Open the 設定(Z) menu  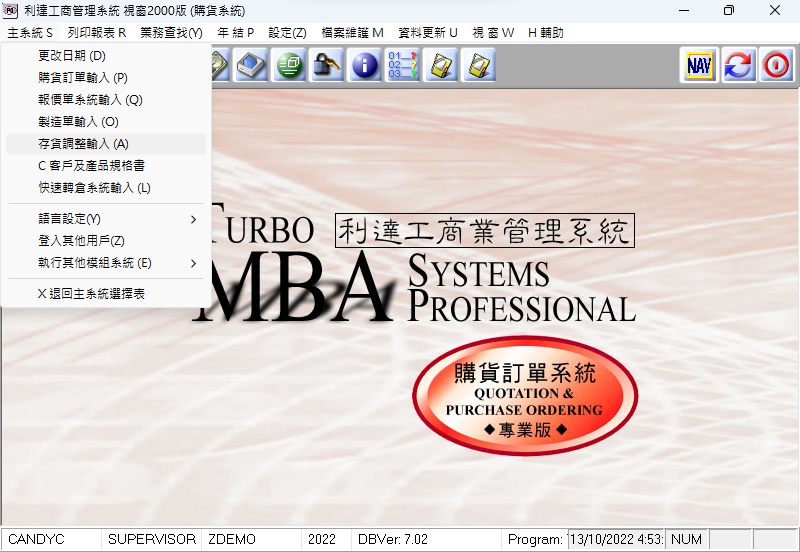click(287, 33)
